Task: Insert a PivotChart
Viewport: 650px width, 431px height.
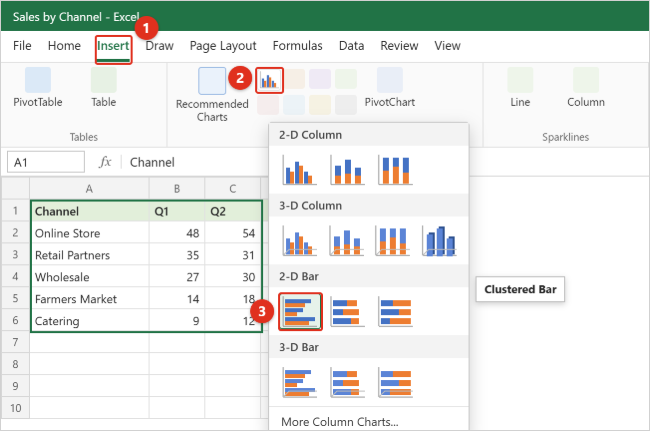Action: click(390, 87)
